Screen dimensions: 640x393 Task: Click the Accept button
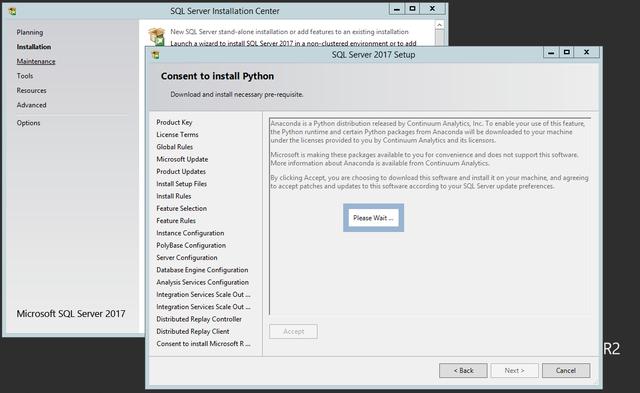click(293, 331)
